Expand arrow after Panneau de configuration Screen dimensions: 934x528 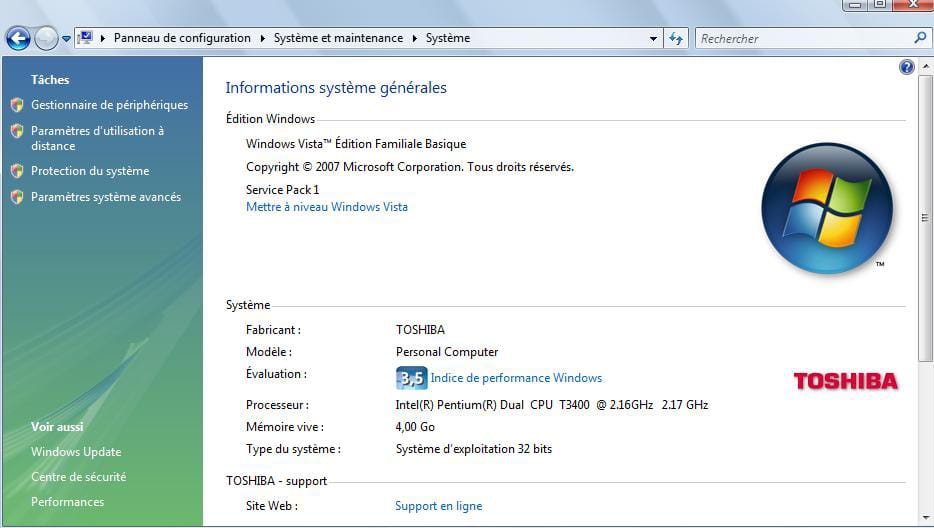[x=263, y=38]
